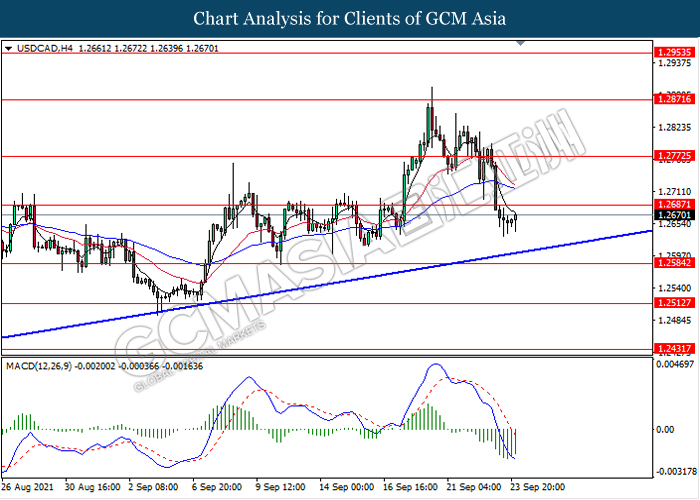Click the 1.28235 price axis value
The width and height of the screenshot is (700, 500).
[675, 128]
